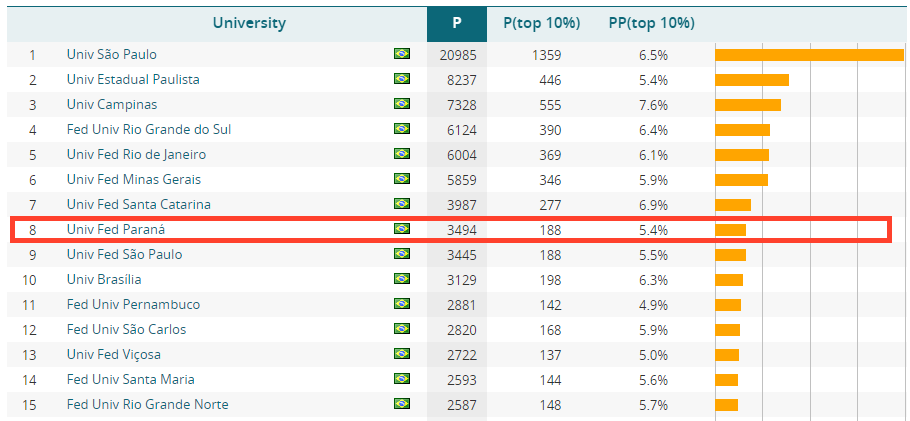This screenshot has width=910, height=421.
Task: Open Fed Univ Santa Maria link
Action: (131, 379)
